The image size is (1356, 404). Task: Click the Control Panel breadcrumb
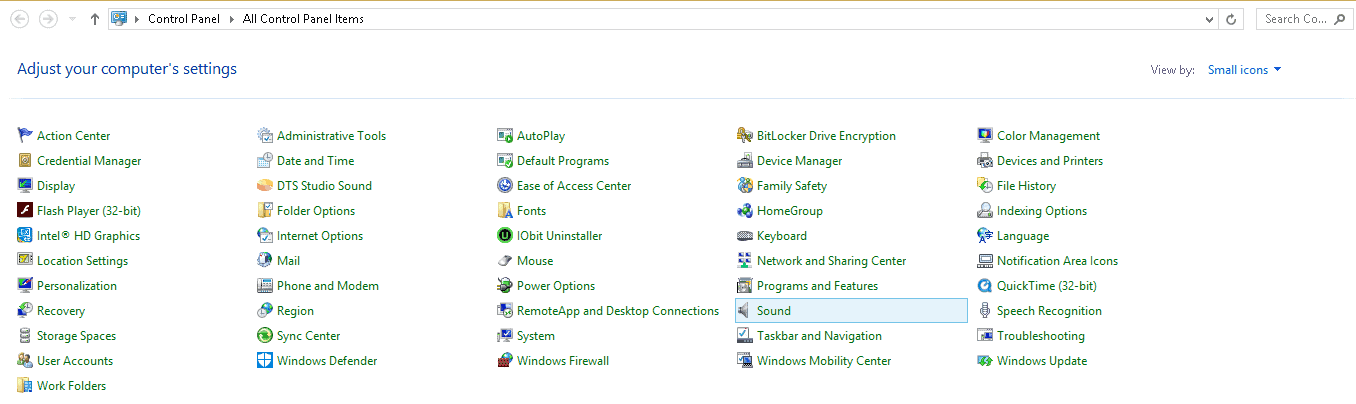185,19
